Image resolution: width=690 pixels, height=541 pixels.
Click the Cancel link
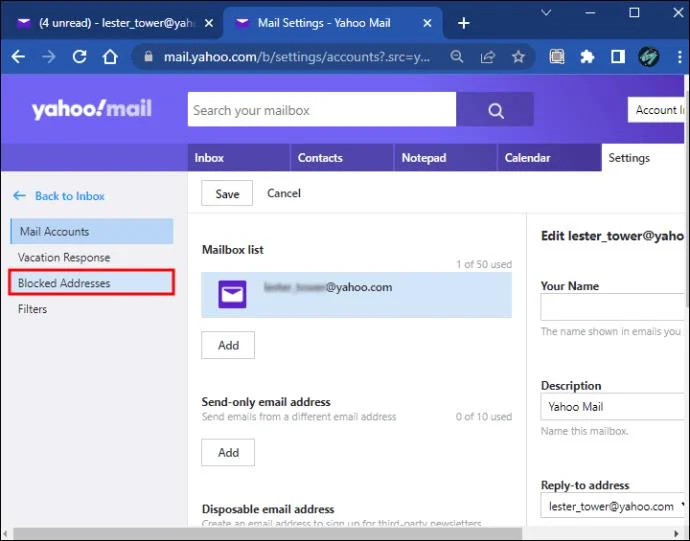284,193
